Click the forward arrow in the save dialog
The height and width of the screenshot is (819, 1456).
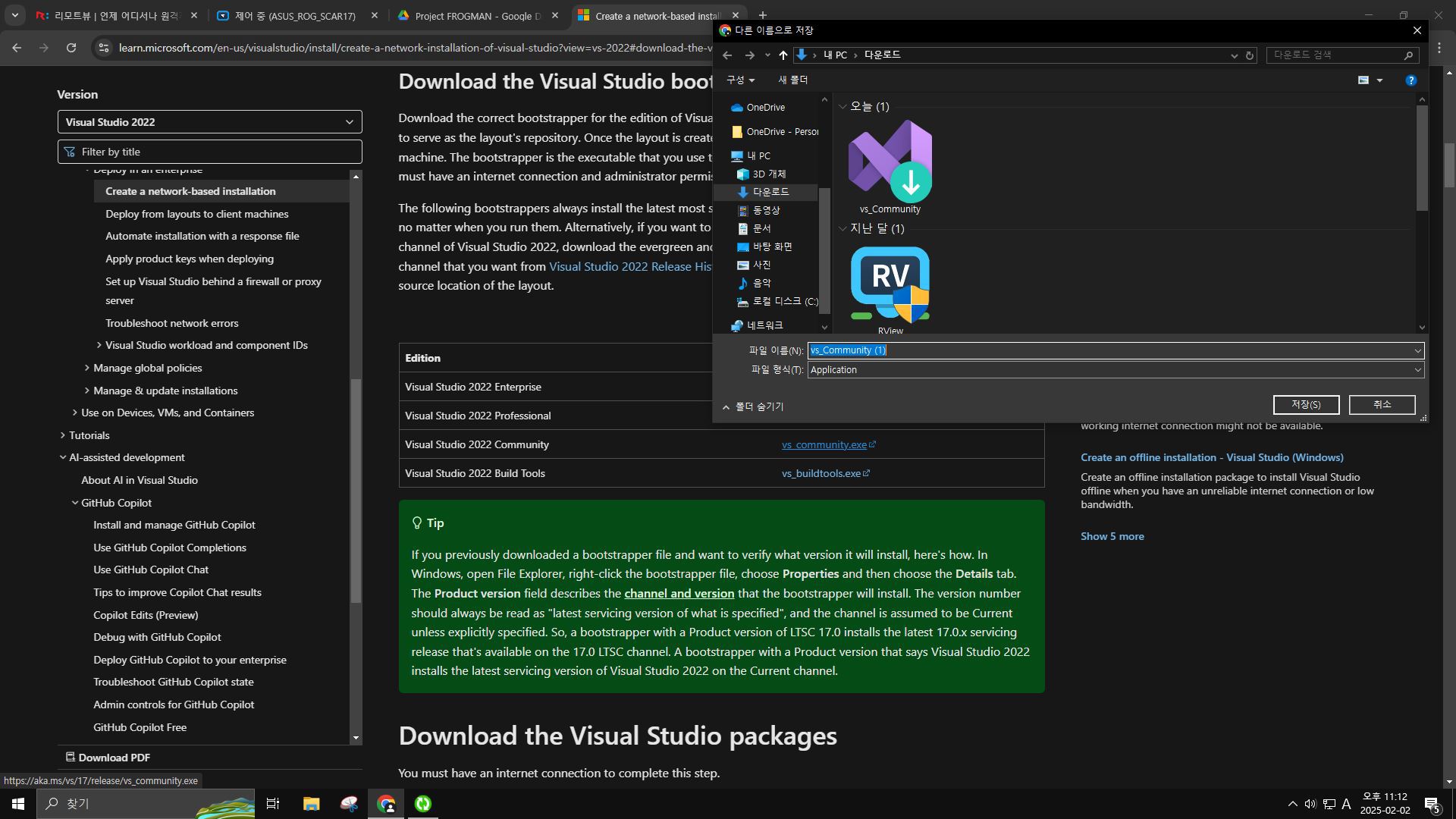(x=749, y=55)
